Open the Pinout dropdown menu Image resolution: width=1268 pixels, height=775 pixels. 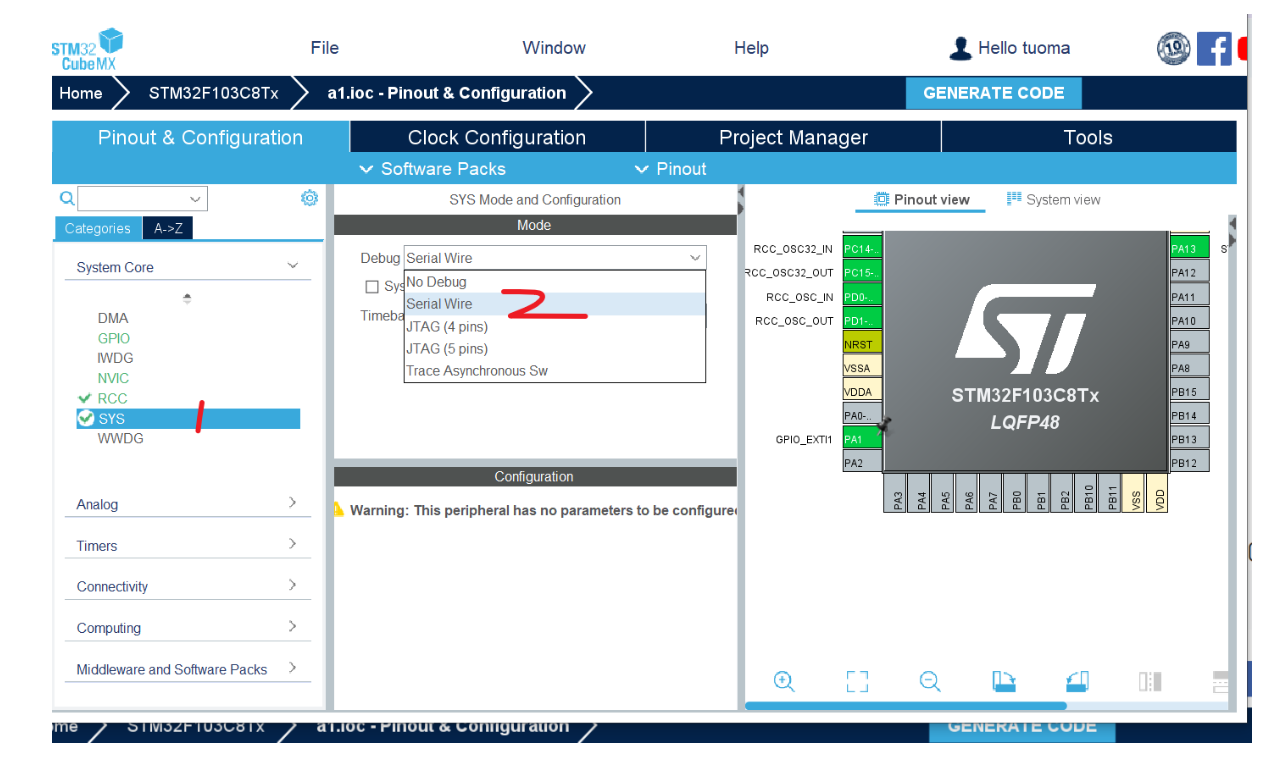click(671, 169)
